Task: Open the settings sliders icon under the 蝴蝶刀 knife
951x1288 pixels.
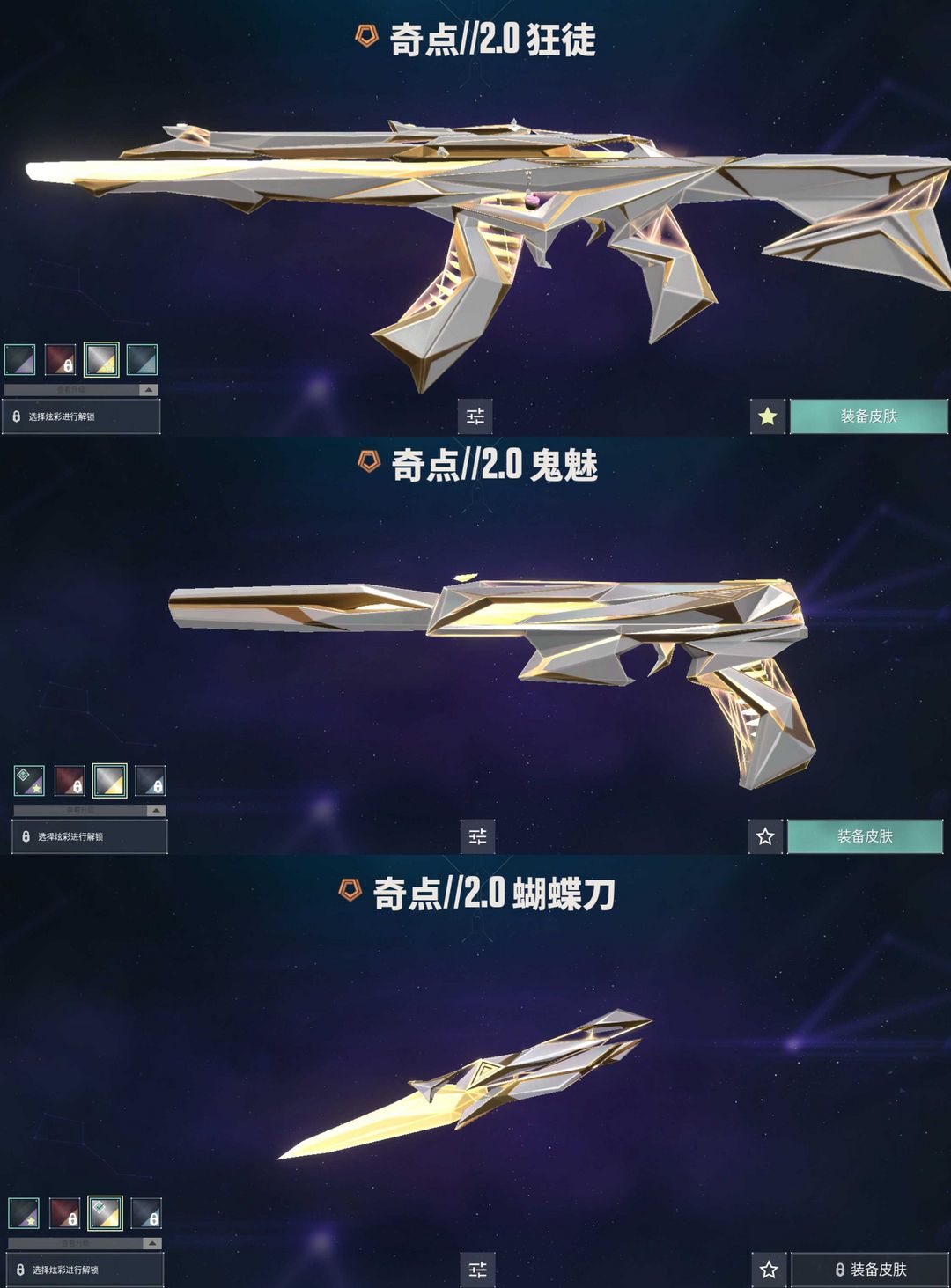Action: coord(477,1270)
